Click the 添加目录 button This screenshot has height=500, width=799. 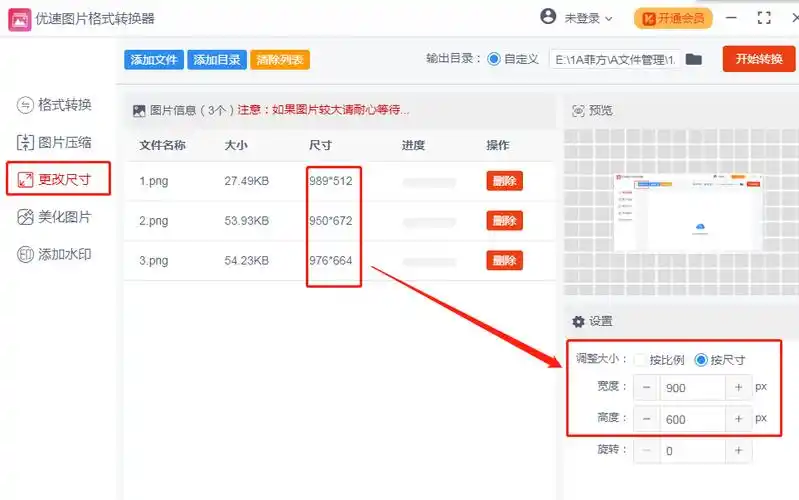coord(217,60)
